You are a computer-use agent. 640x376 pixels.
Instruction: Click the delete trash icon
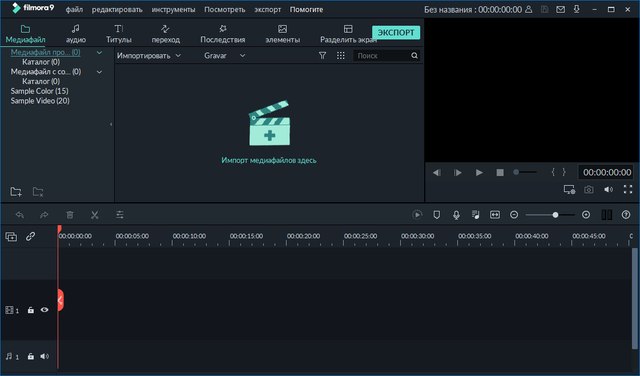70,215
